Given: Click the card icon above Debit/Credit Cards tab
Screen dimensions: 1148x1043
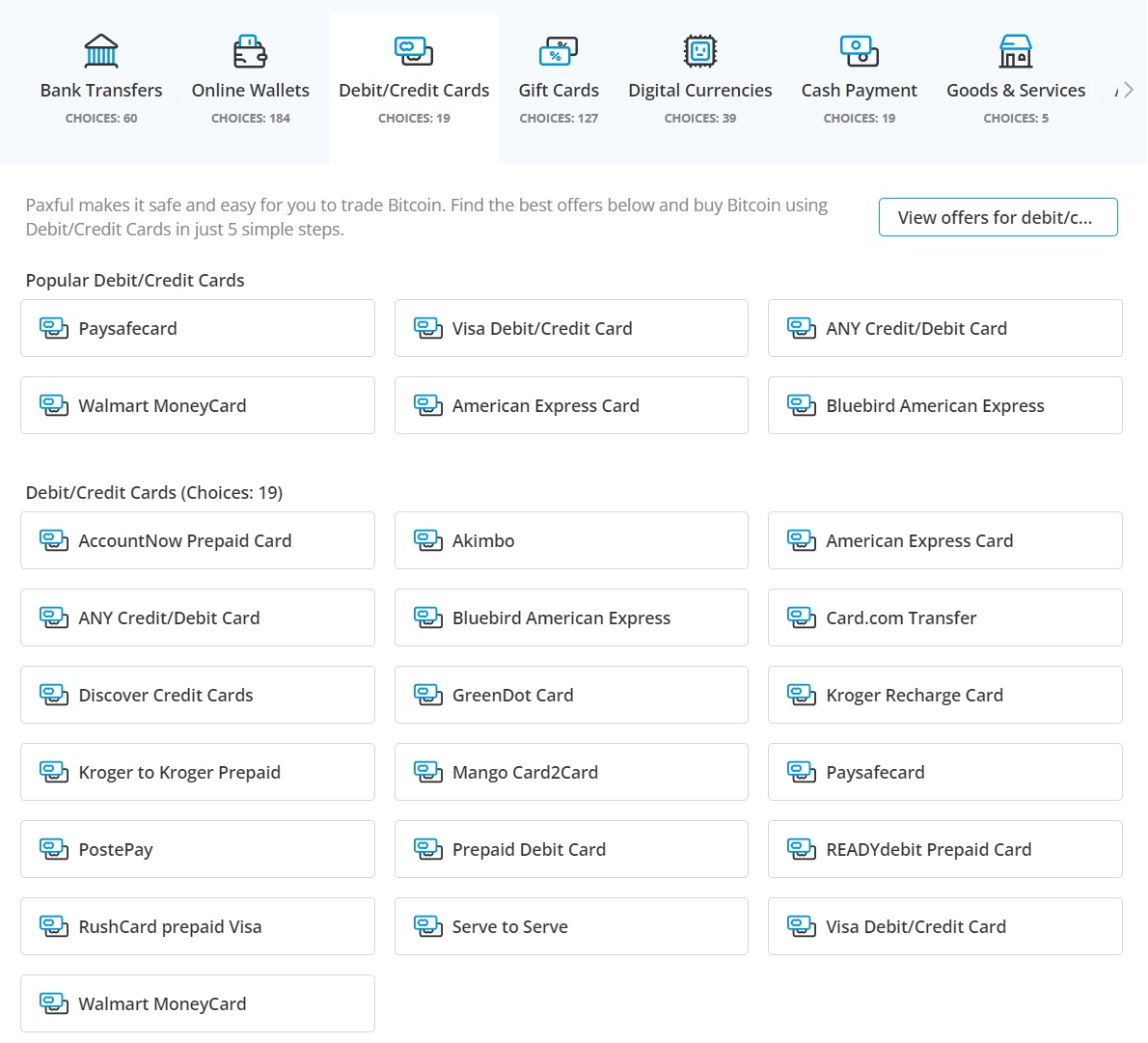Looking at the screenshot, I should 414,51.
